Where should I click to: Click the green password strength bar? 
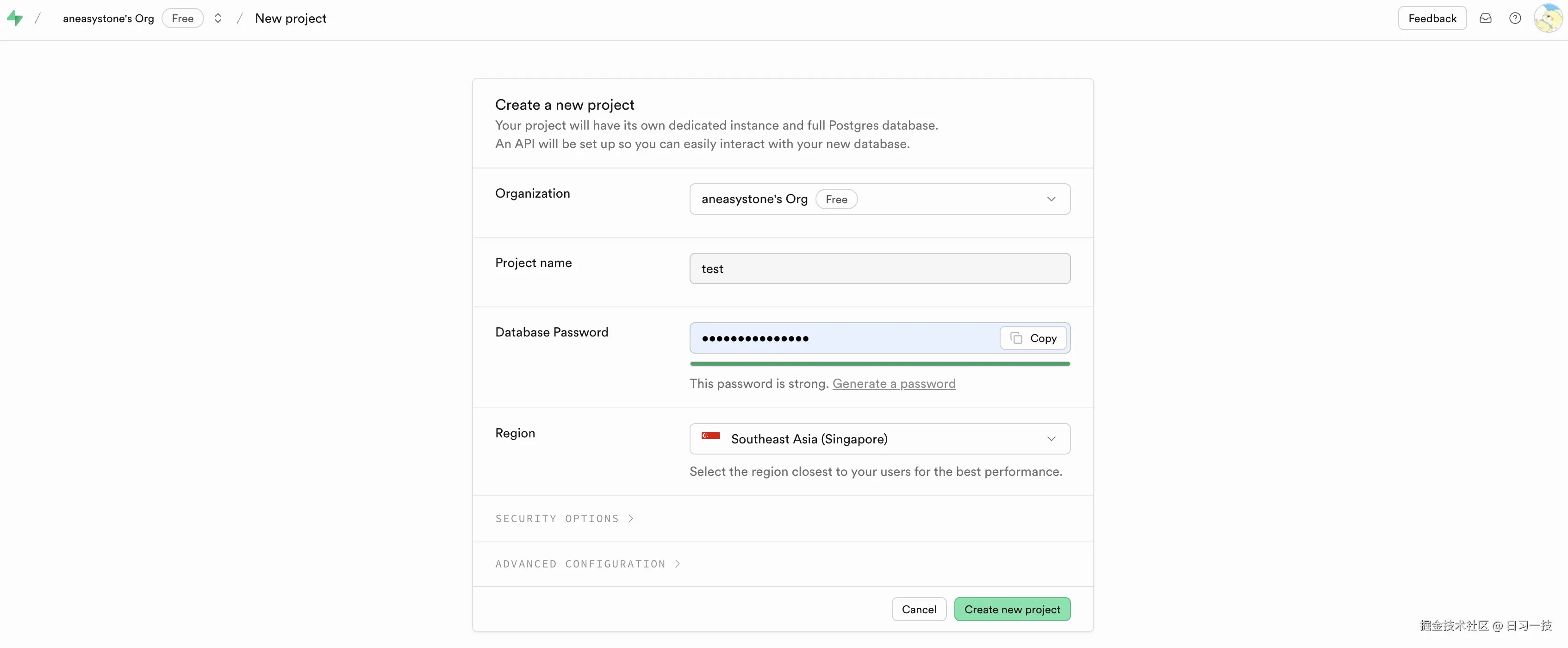click(x=879, y=364)
